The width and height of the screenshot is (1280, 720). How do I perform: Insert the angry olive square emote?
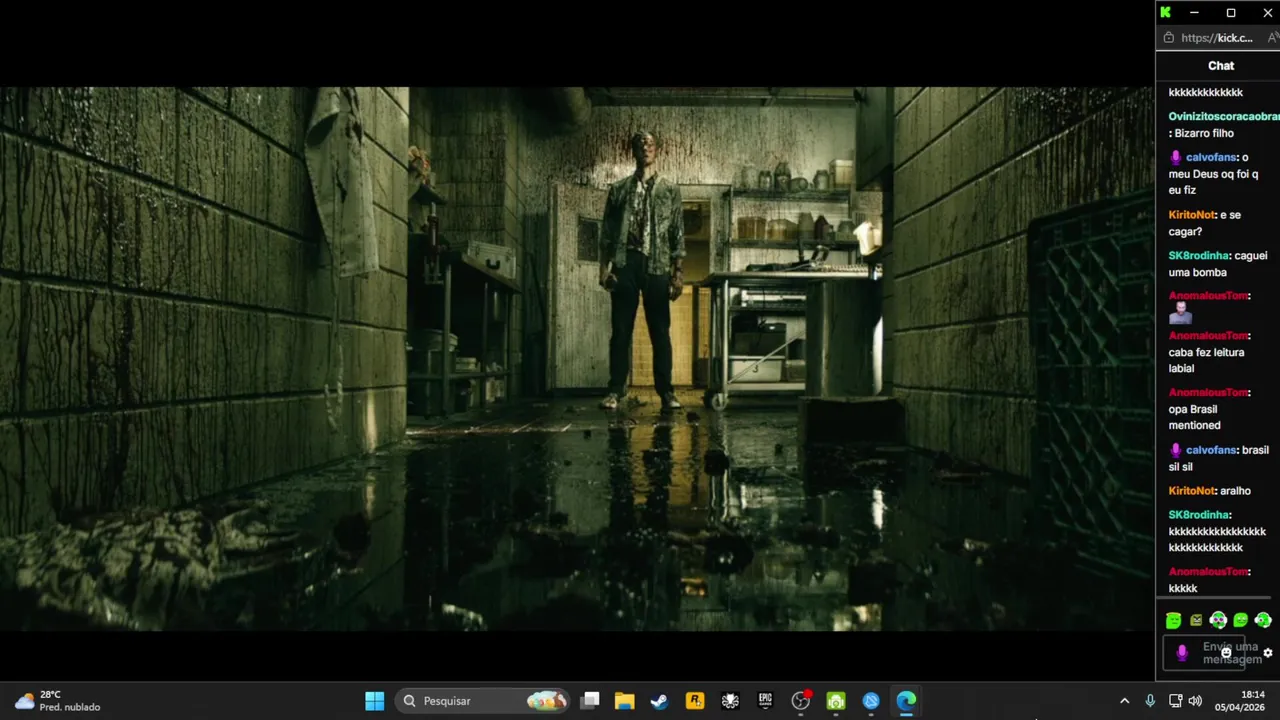pyautogui.click(x=1196, y=620)
